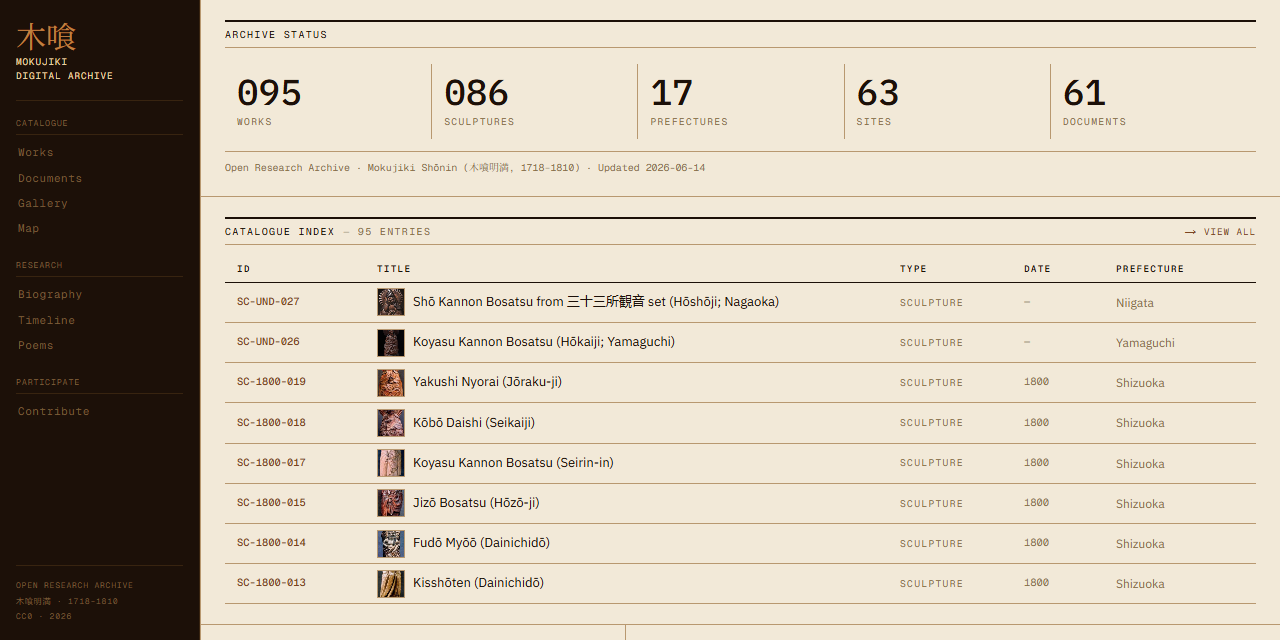Open the Works catalogue page
This screenshot has width=1280, height=640.
36,152
